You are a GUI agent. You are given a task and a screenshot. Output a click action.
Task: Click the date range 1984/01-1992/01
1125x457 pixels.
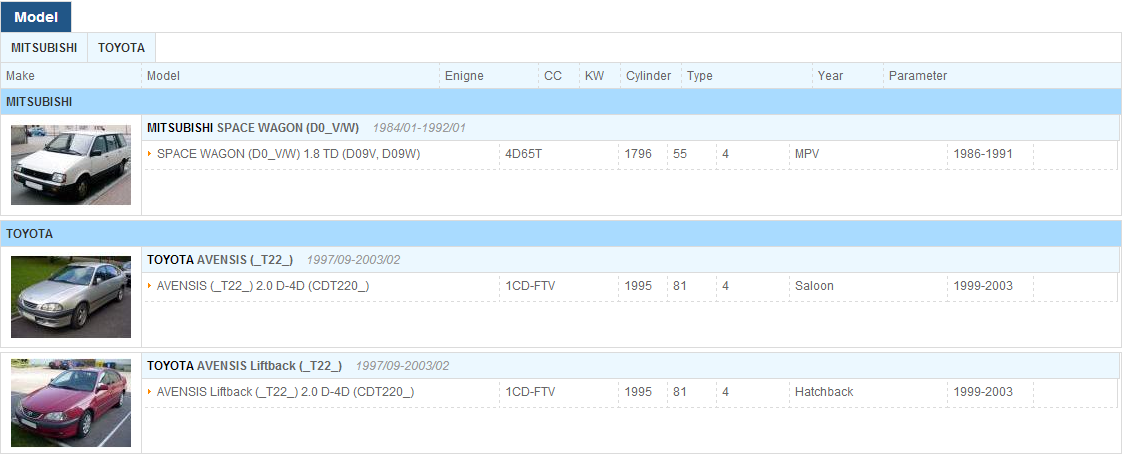[x=419, y=128]
